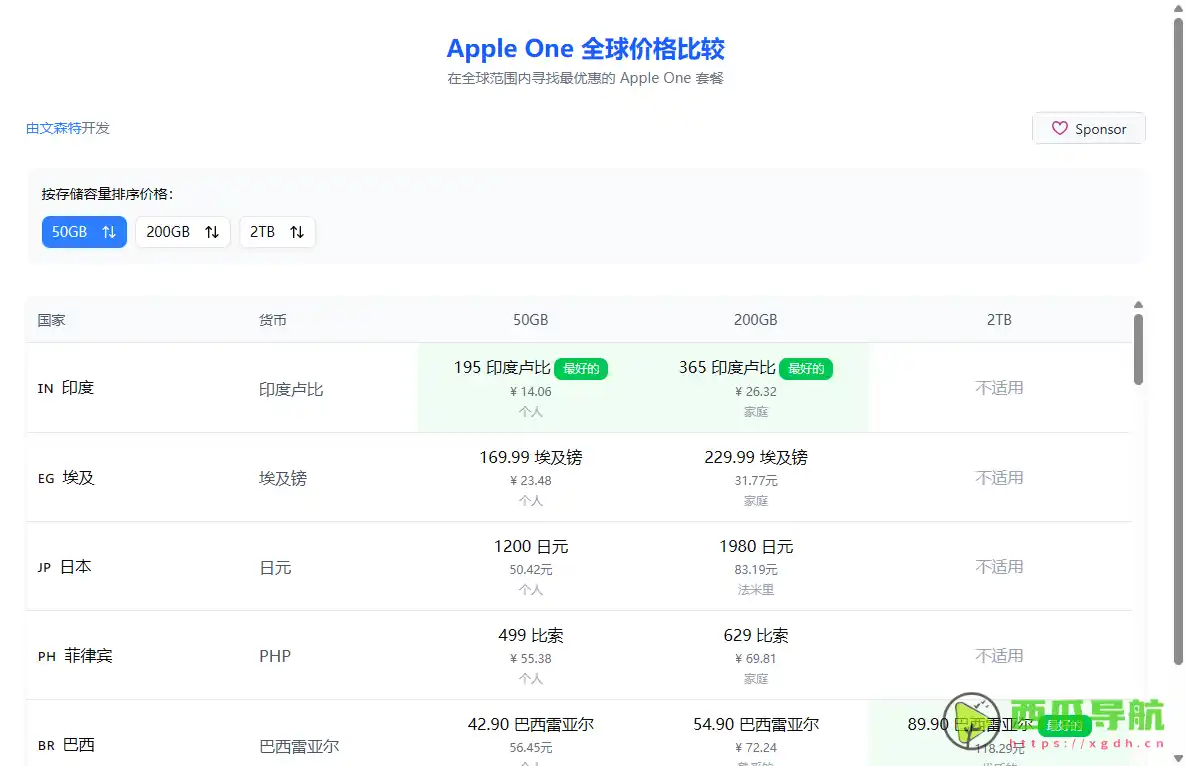
Task: Click the 195 印度卢比 price
Action: coord(501,367)
